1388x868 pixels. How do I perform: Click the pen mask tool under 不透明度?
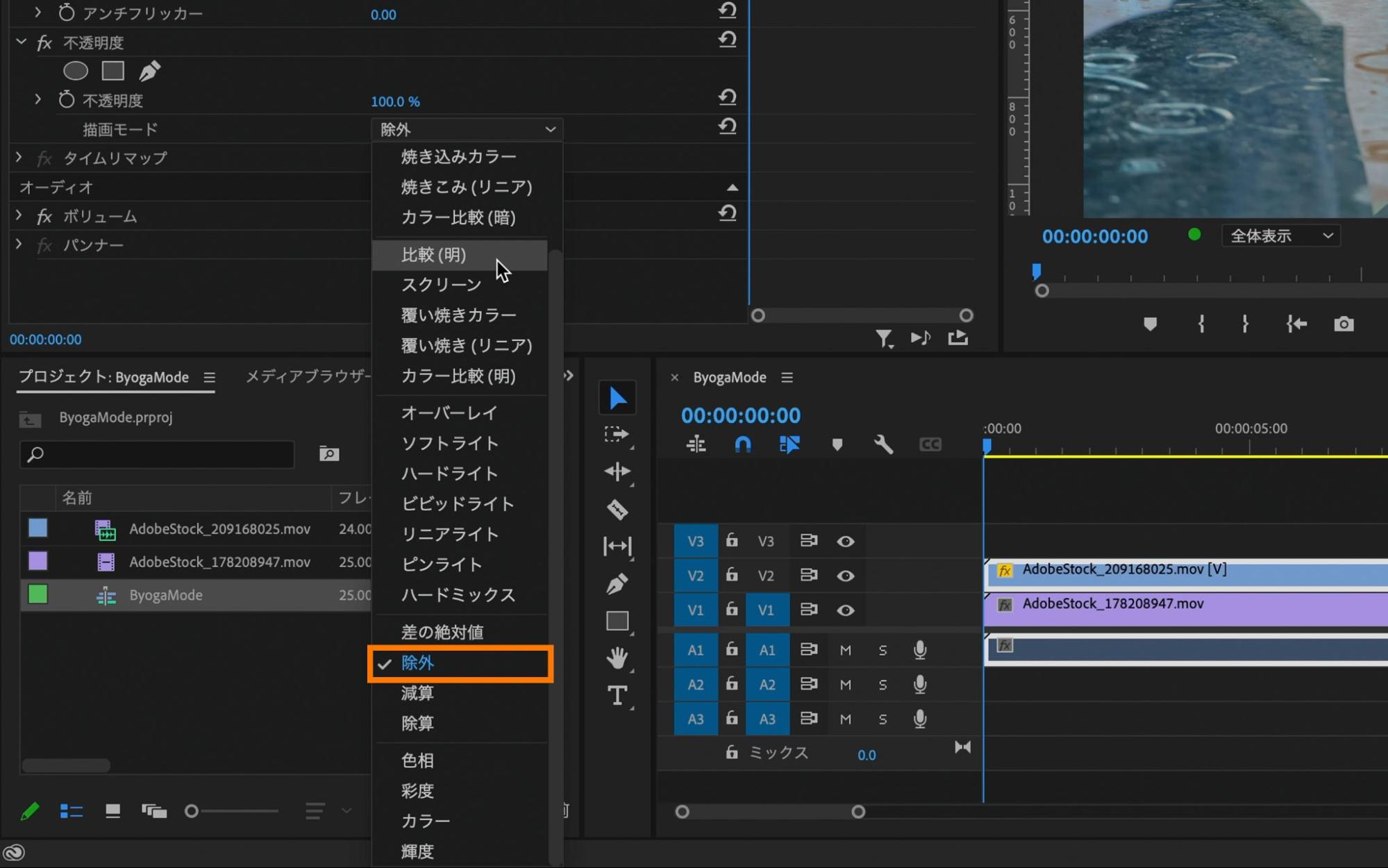[x=149, y=71]
